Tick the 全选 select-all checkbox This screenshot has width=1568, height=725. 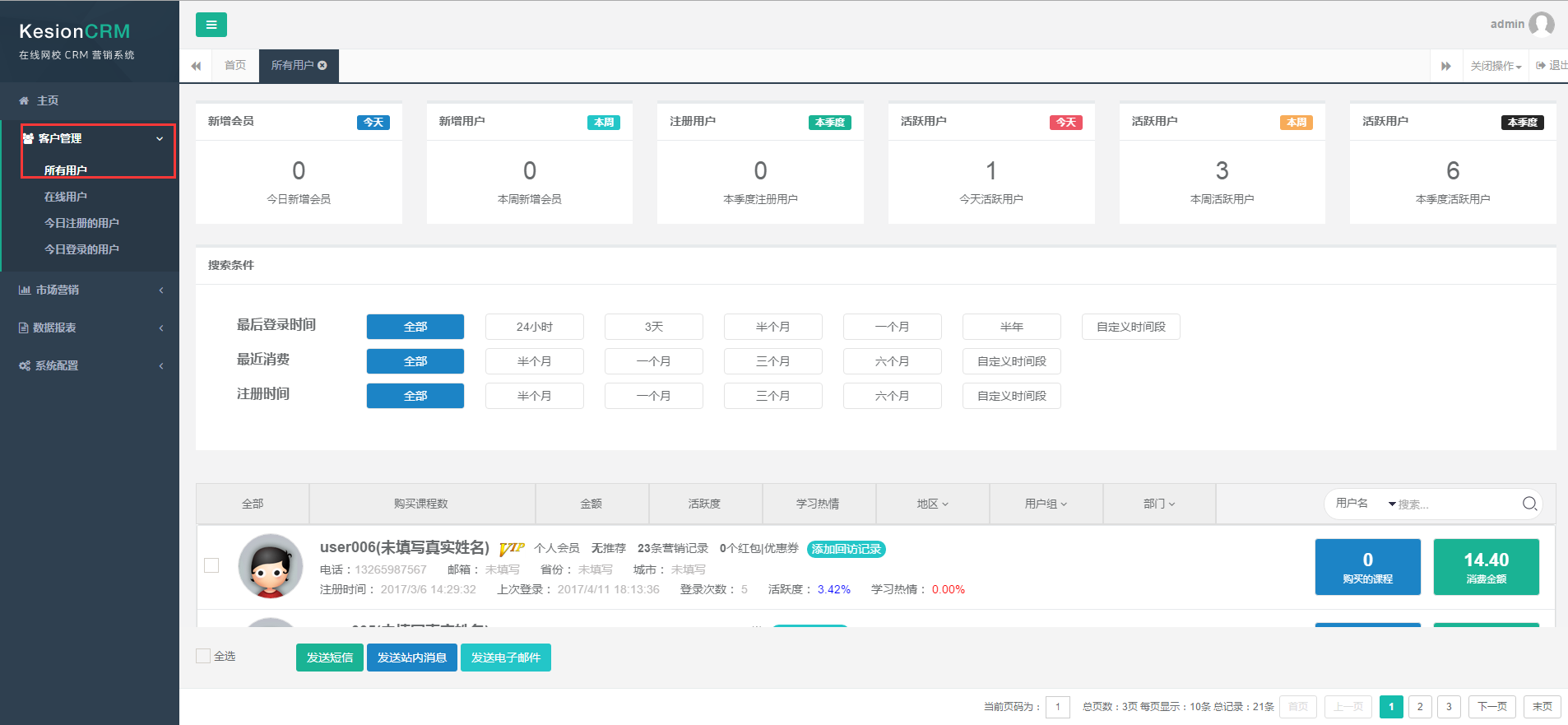point(203,656)
